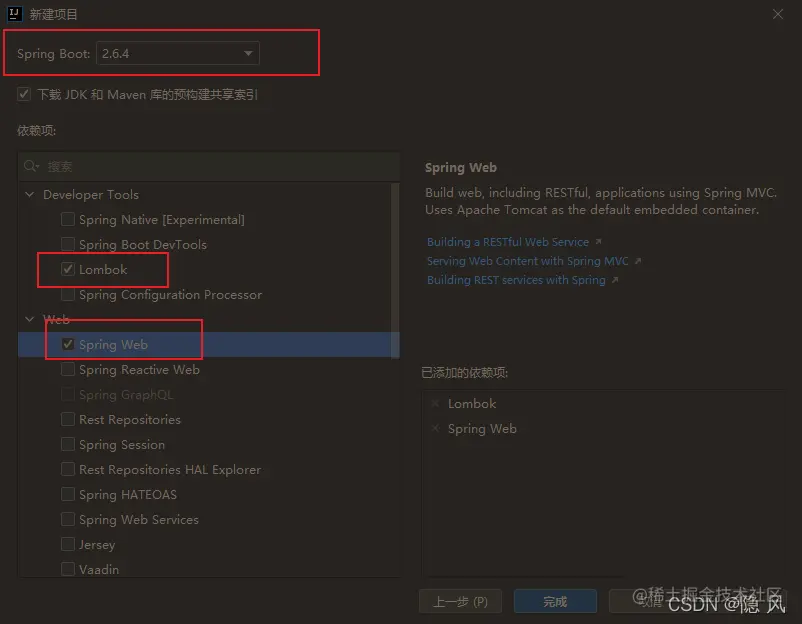
Task: Select Spring Web in added dependencies list
Action: (482, 429)
